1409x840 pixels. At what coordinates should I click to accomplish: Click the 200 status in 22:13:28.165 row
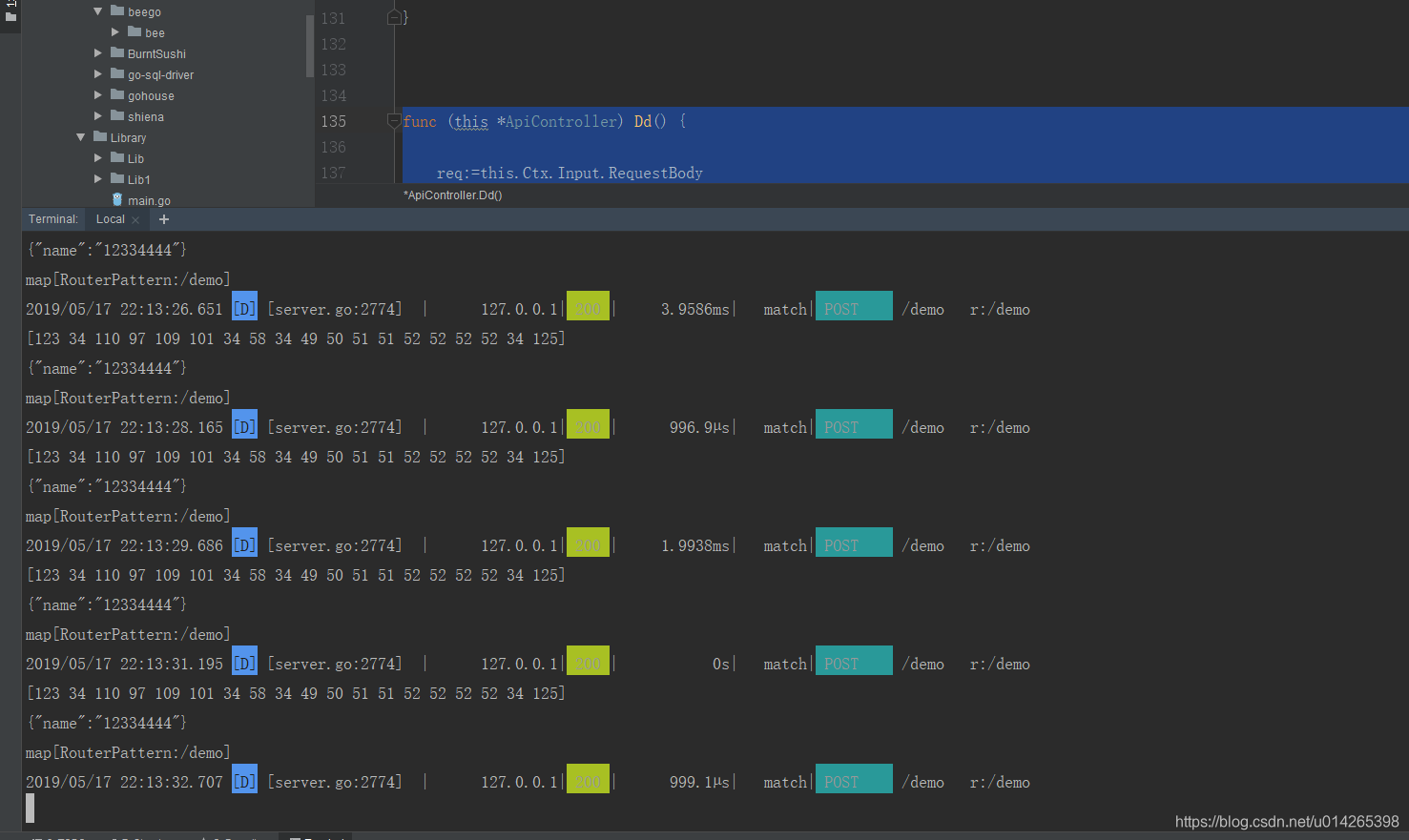click(588, 424)
